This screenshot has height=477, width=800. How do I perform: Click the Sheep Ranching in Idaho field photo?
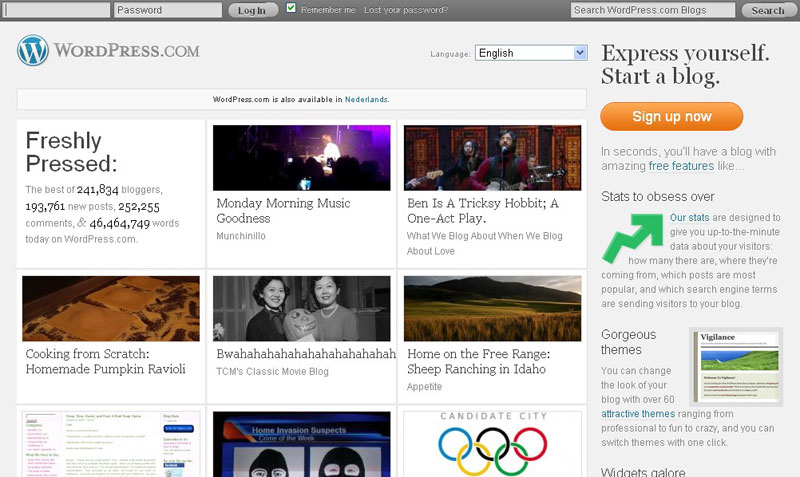tap(492, 308)
